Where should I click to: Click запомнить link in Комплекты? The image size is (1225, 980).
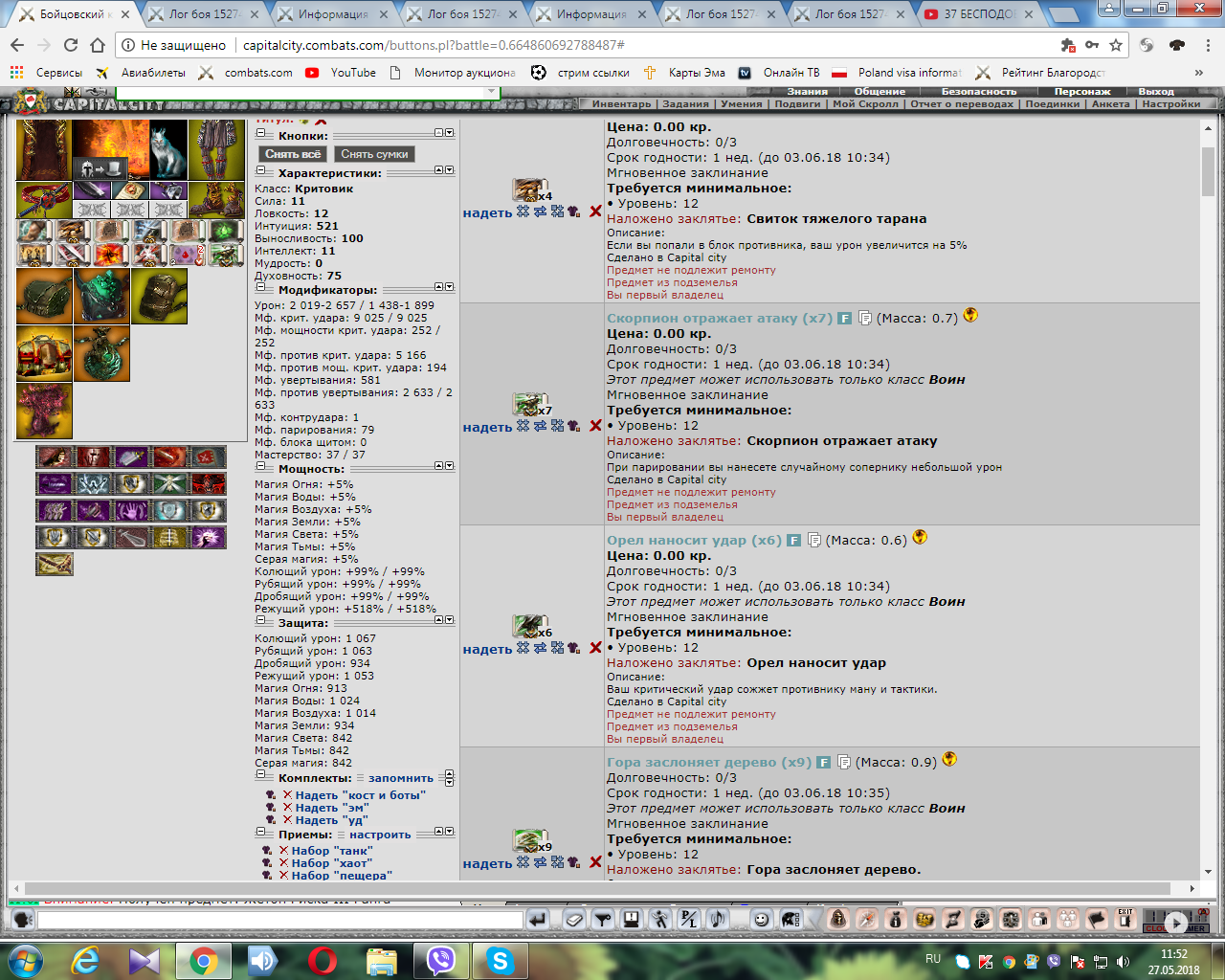pos(401,778)
